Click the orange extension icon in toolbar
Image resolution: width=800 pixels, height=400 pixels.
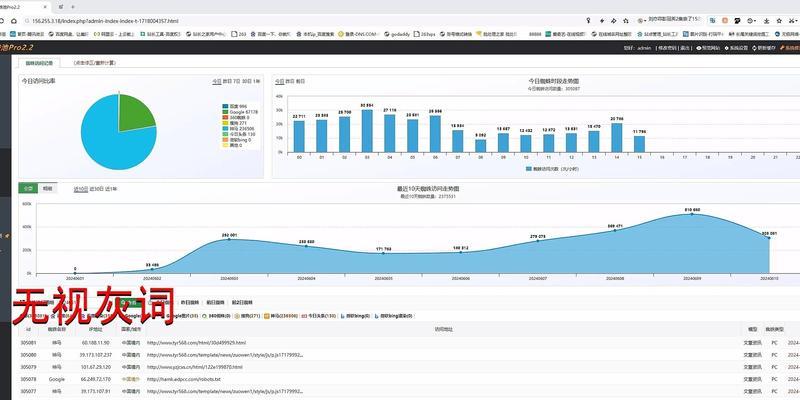(725, 21)
